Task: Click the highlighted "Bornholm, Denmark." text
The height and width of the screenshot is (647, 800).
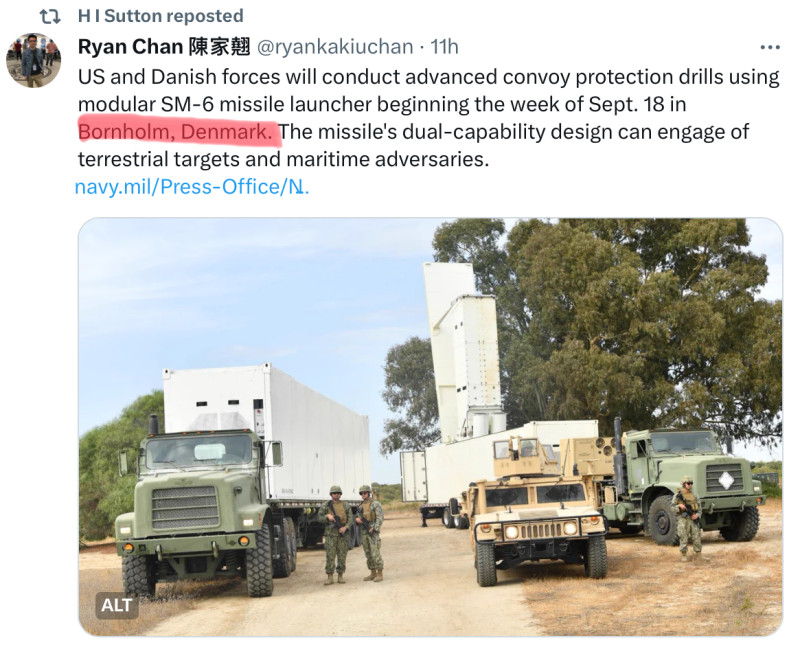Action: click(x=176, y=132)
